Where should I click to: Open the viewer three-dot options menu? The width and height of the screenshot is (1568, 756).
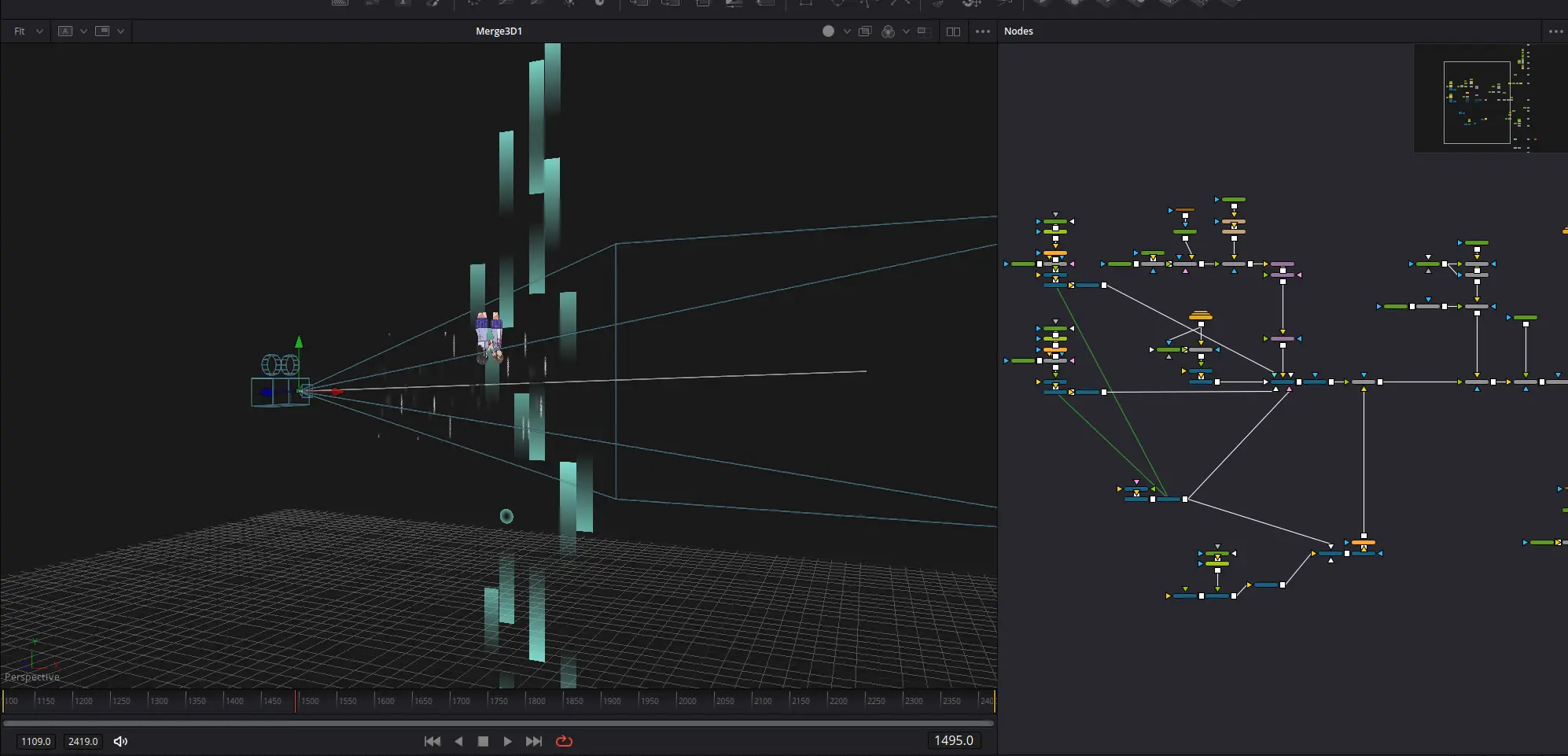tap(983, 31)
